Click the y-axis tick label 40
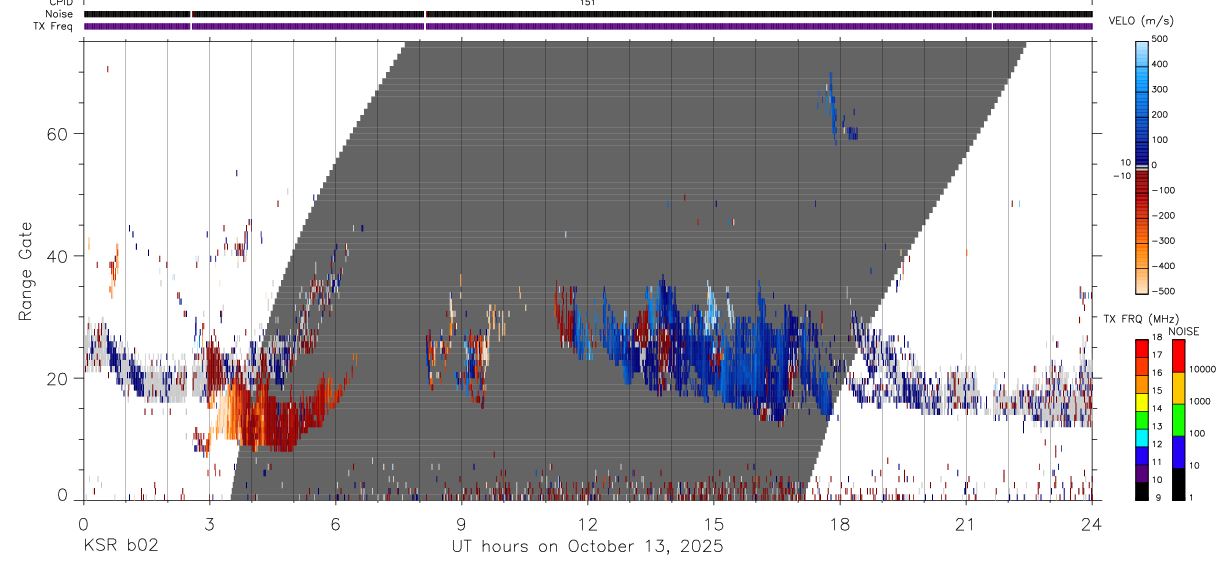 [x=59, y=256]
